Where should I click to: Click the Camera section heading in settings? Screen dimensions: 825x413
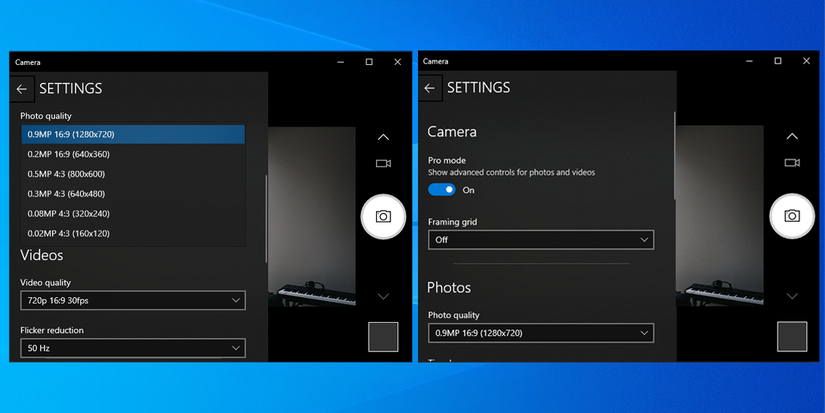click(x=452, y=132)
